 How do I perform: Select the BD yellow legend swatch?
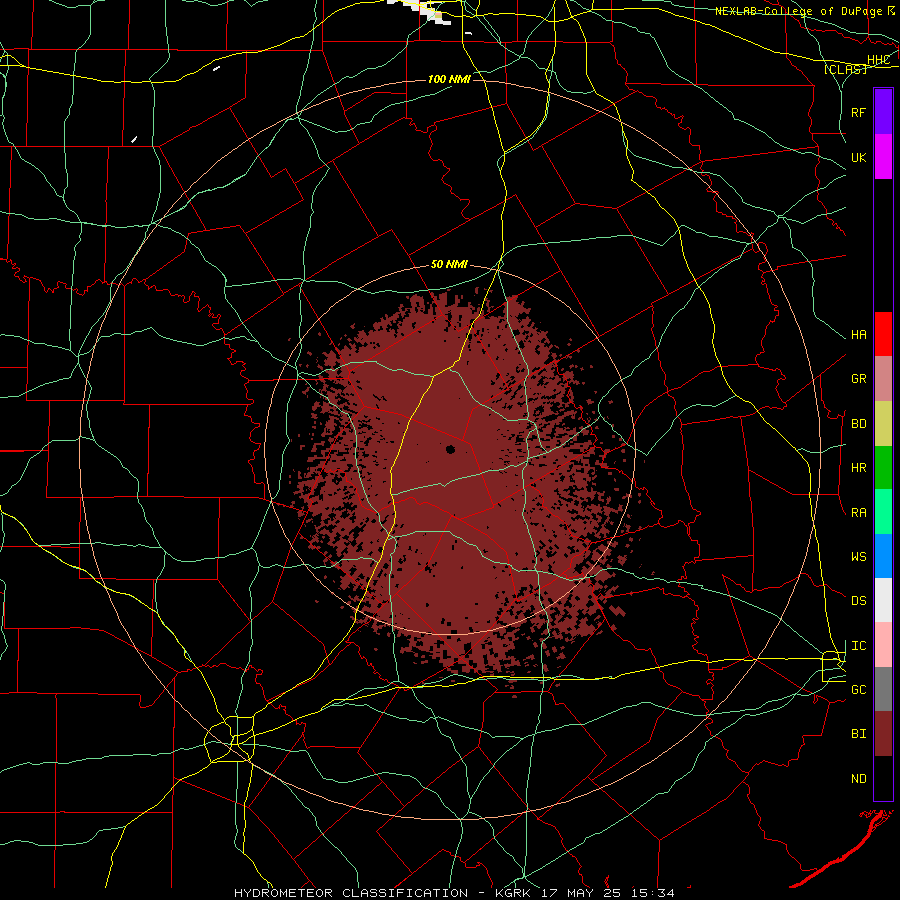[883, 424]
